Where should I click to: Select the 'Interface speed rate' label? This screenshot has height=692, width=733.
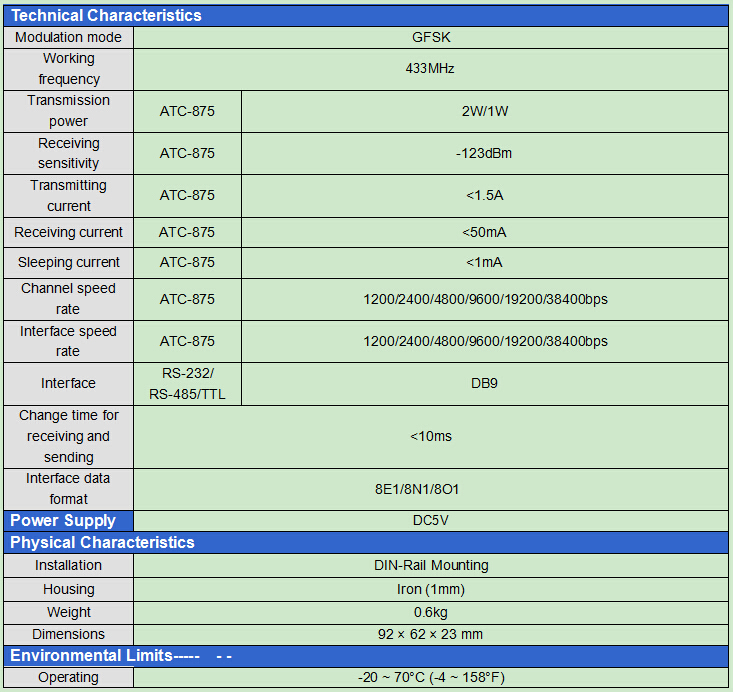click(68, 341)
